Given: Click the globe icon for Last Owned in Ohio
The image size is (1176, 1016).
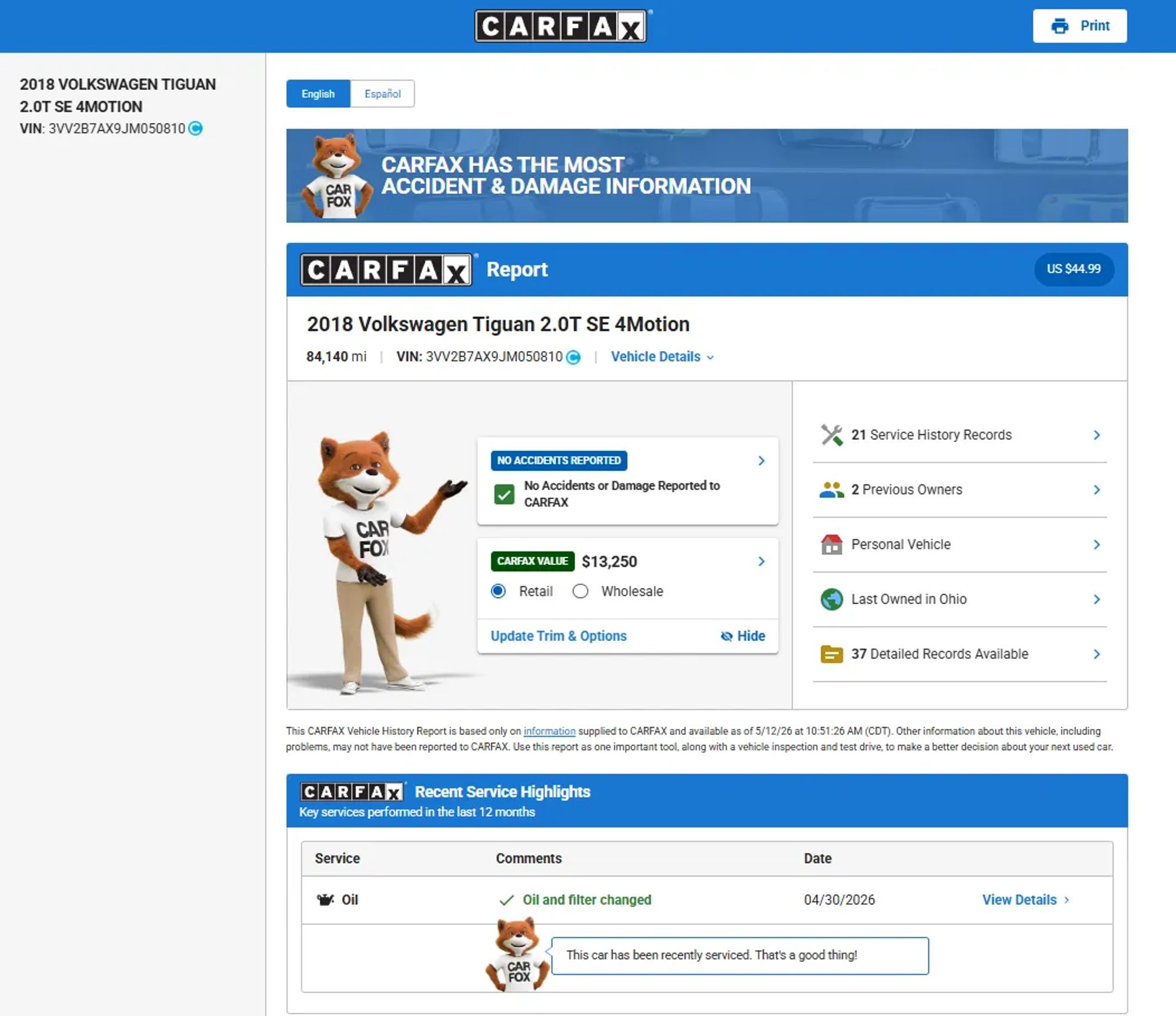Looking at the screenshot, I should [831, 599].
